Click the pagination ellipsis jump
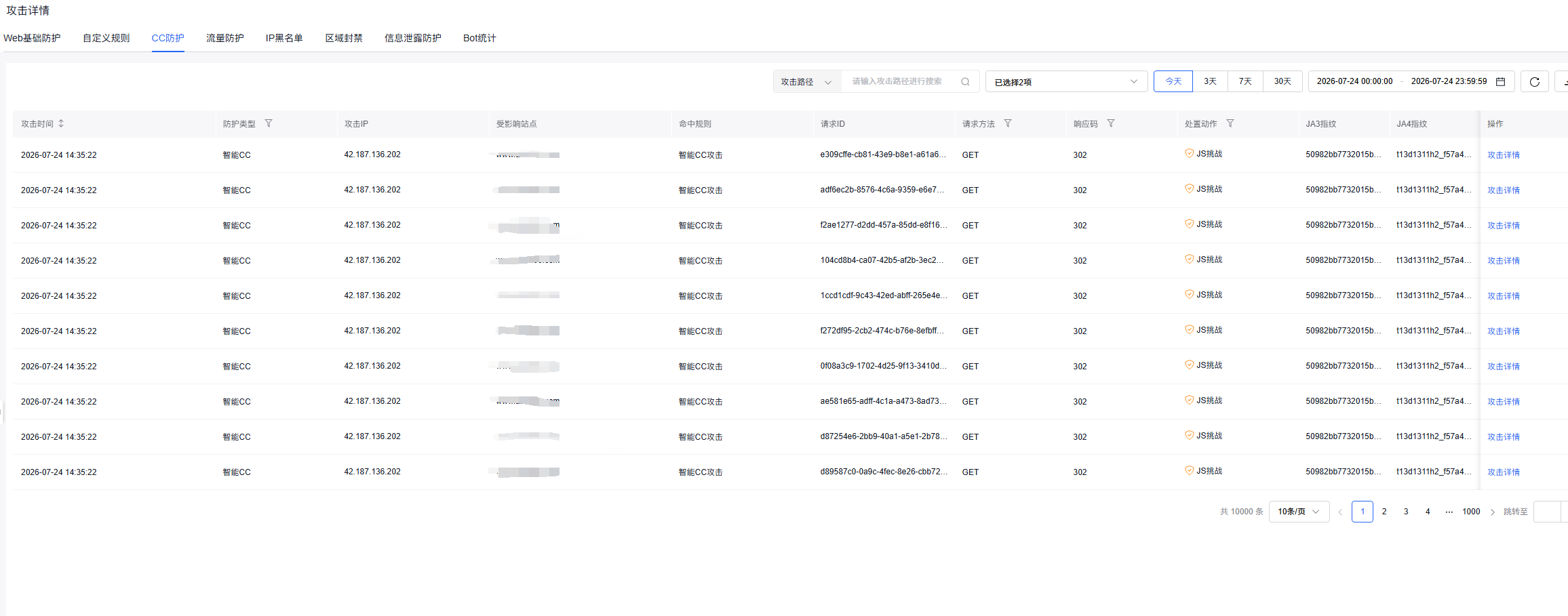Image resolution: width=1568 pixels, height=616 pixels. pyautogui.click(x=1449, y=512)
